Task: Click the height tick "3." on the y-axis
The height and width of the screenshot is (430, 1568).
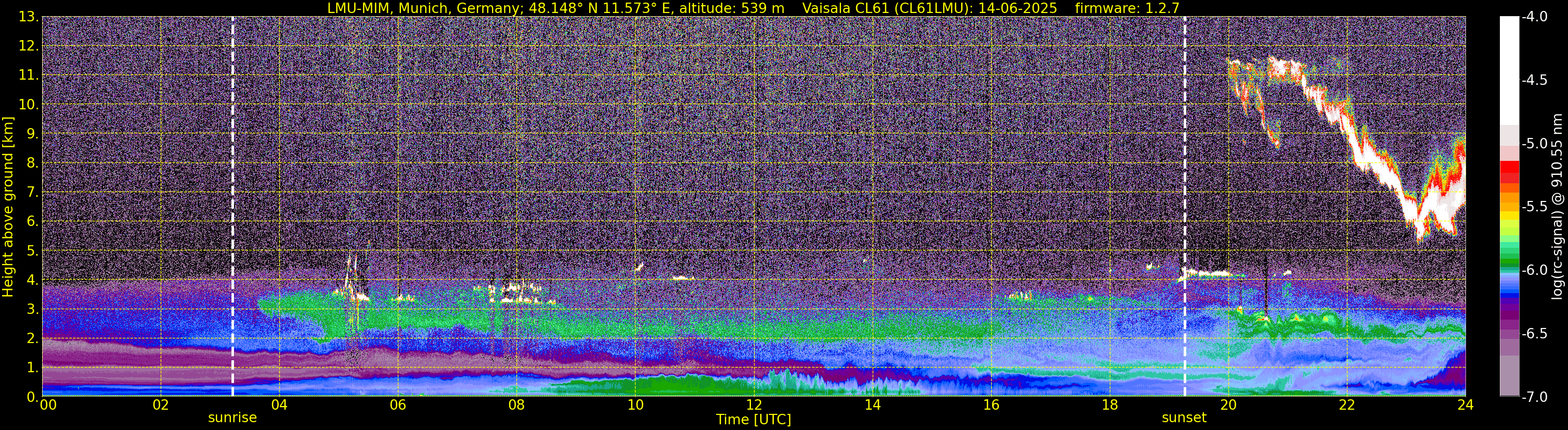Action: (32, 309)
